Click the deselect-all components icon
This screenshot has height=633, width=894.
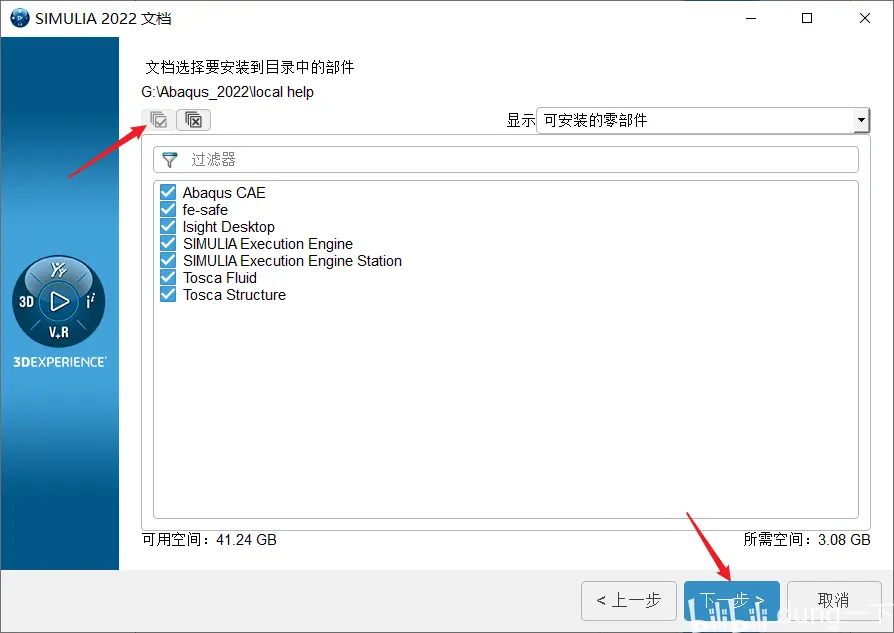pos(194,120)
